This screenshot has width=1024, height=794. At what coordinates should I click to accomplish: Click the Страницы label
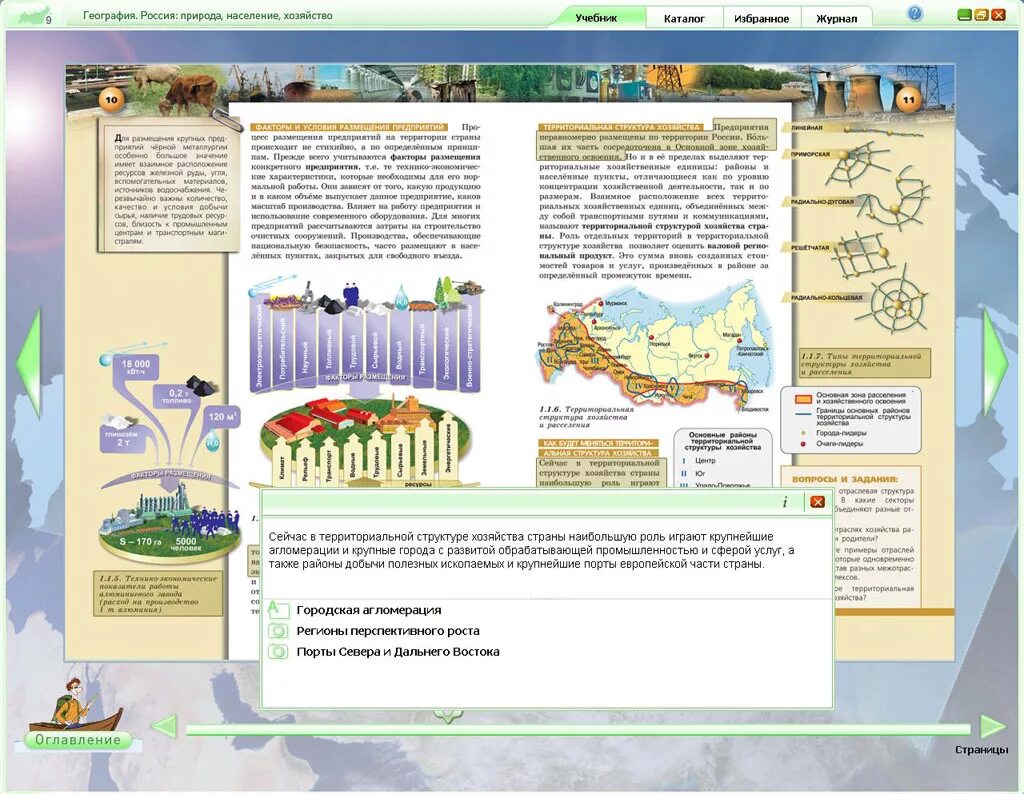click(x=981, y=750)
